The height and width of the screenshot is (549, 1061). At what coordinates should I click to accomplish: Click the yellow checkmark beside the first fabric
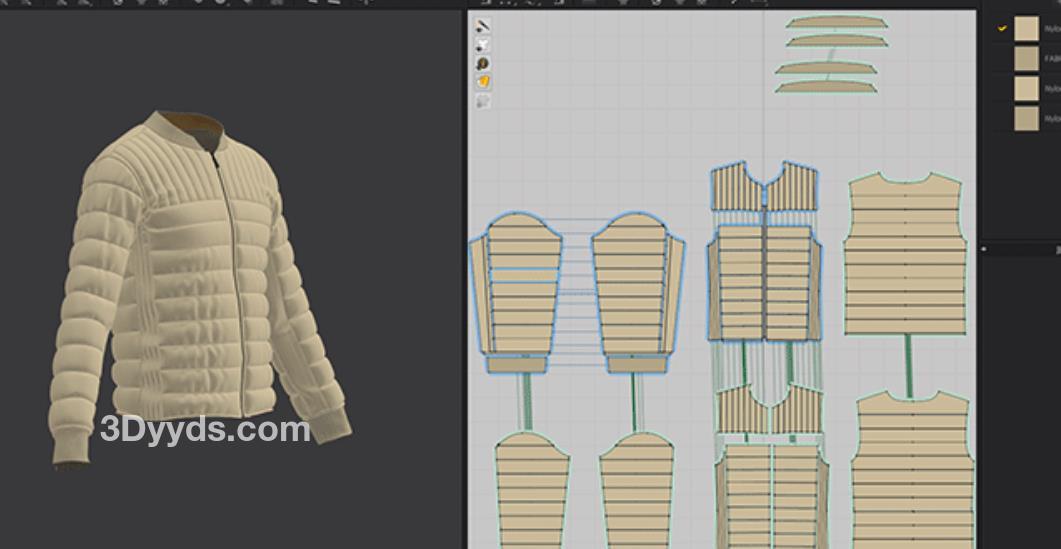[x=1001, y=29]
